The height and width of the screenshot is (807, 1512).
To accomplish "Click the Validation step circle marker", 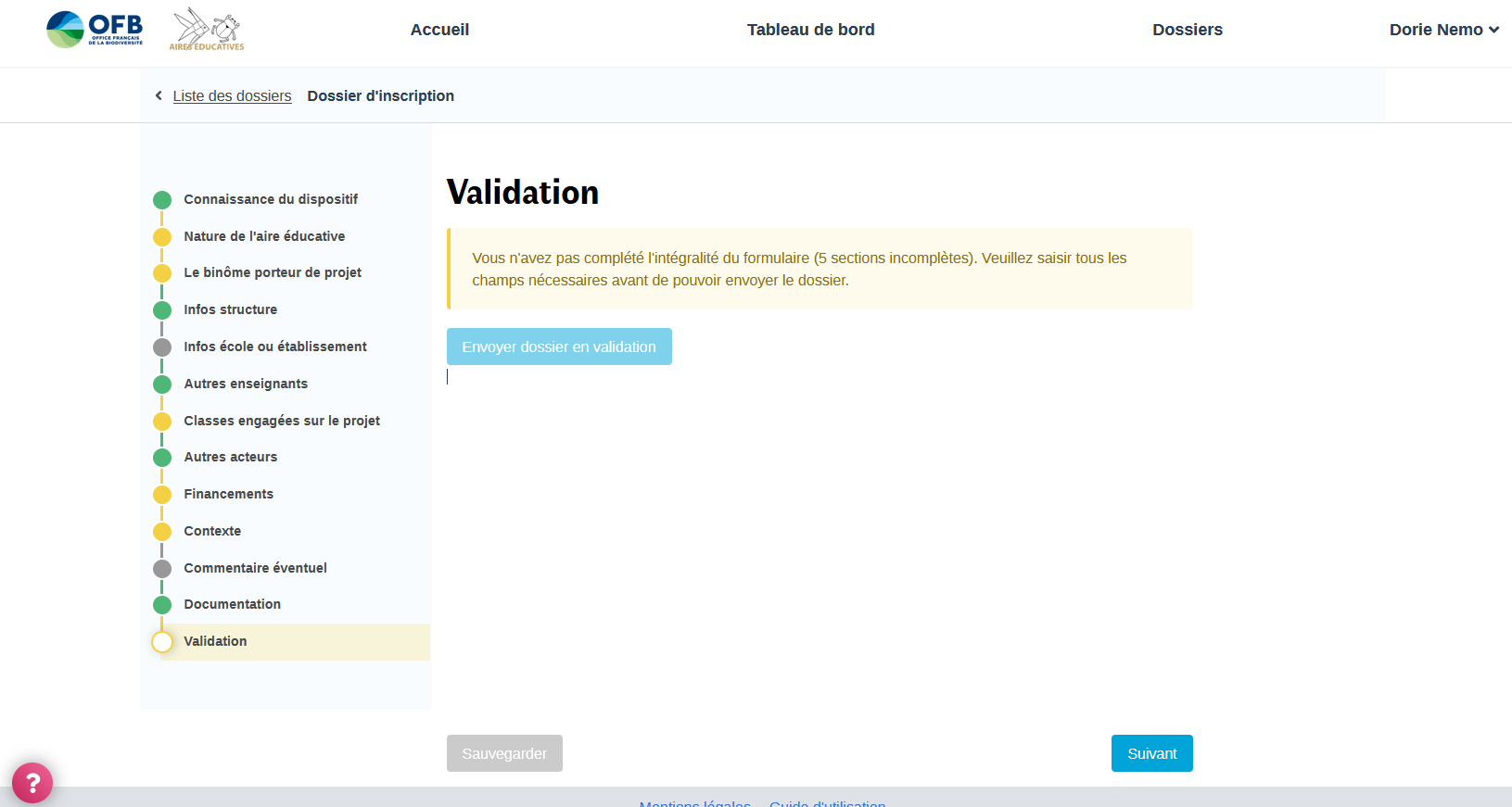I will point(162,642).
